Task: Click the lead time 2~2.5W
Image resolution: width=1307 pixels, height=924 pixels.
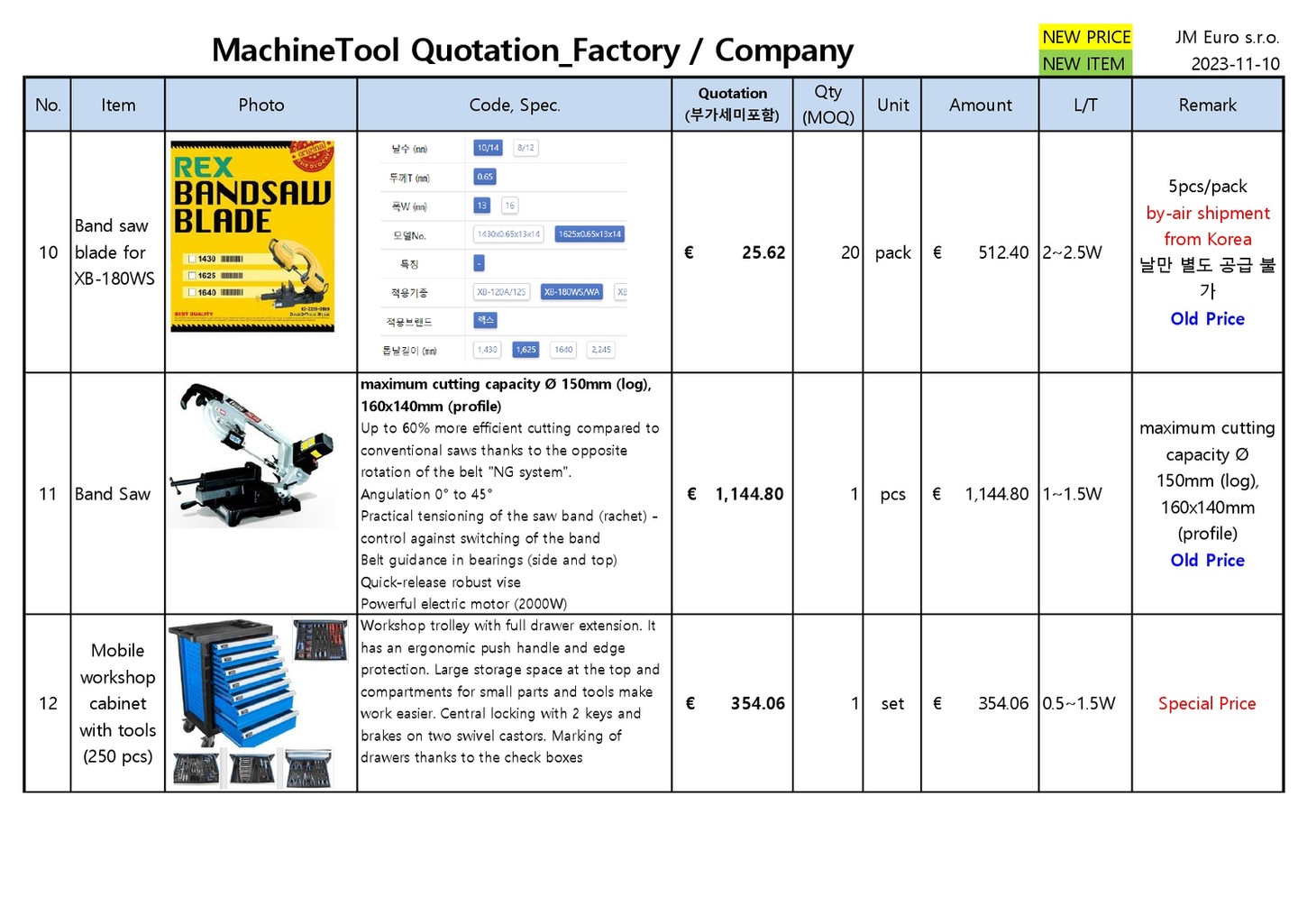Action: pos(1073,252)
